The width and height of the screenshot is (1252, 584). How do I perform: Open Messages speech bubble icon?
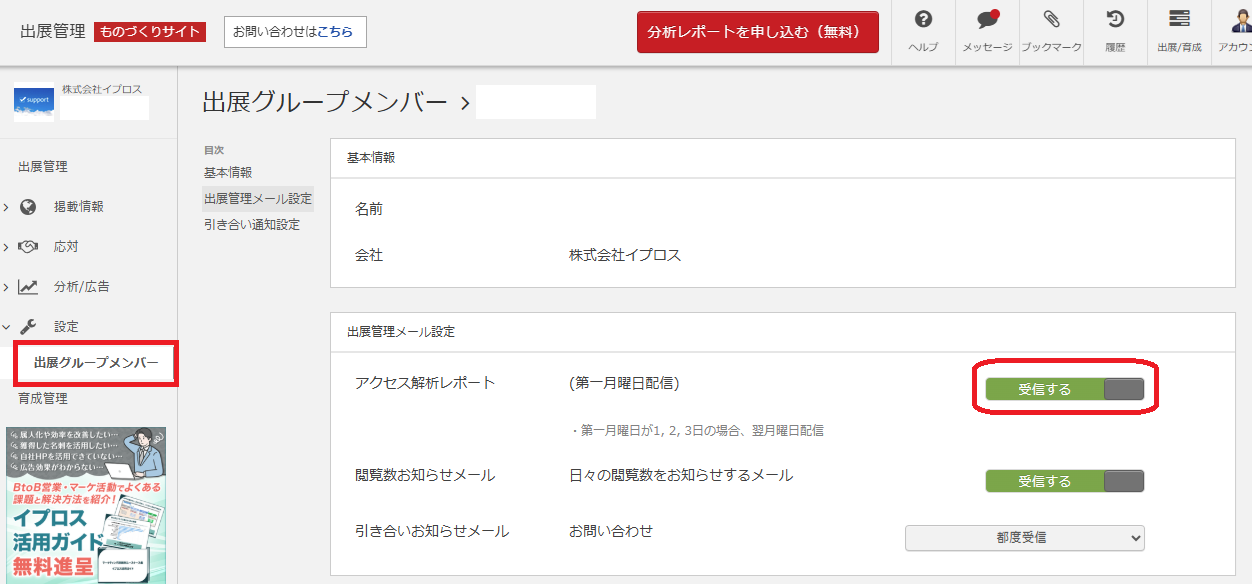click(x=987, y=20)
